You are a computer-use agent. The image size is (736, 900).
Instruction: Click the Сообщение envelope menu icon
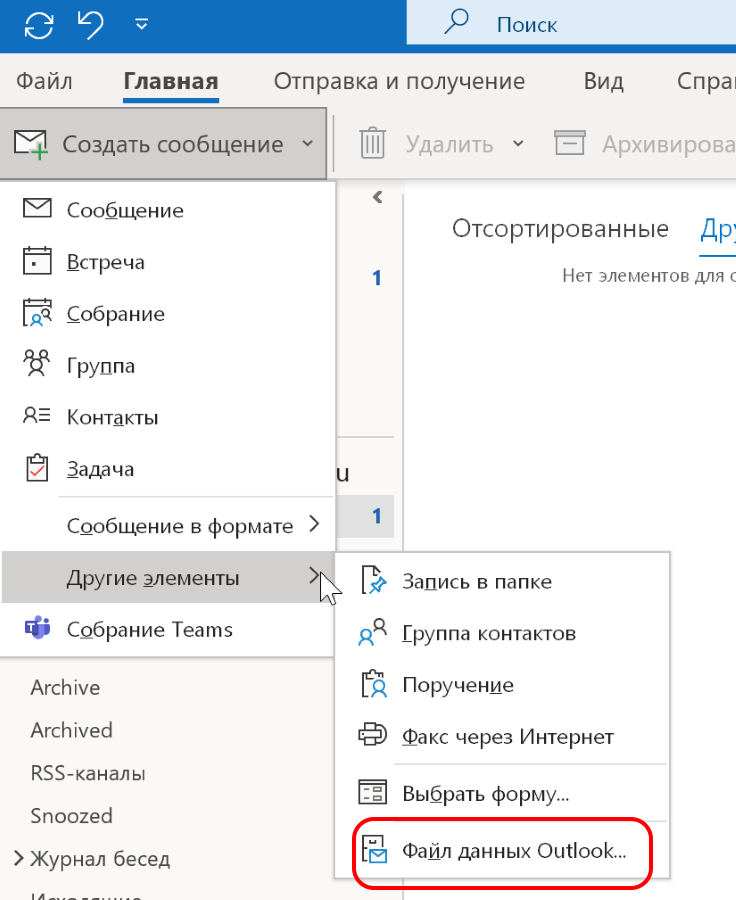(37, 208)
